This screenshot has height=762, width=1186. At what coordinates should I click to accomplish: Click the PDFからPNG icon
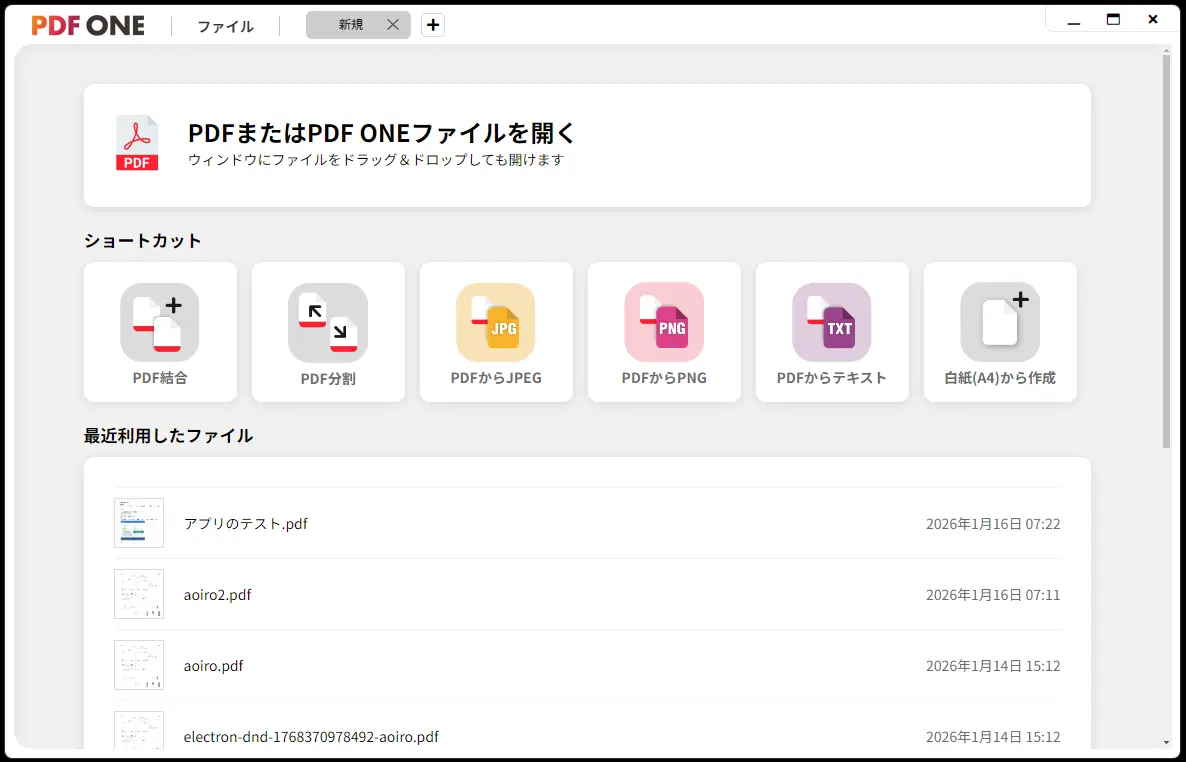(664, 322)
